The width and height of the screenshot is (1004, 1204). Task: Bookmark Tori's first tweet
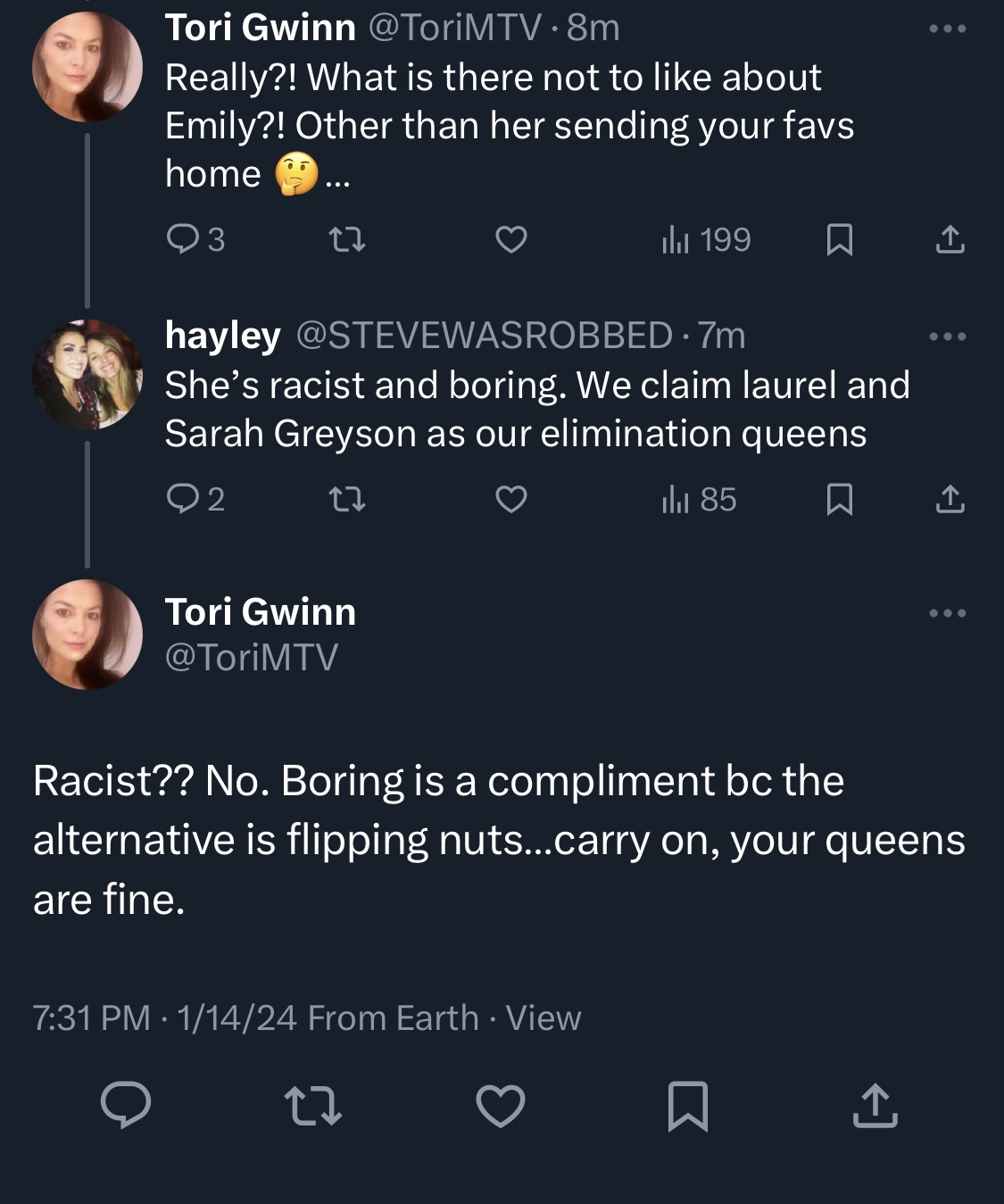tap(839, 239)
